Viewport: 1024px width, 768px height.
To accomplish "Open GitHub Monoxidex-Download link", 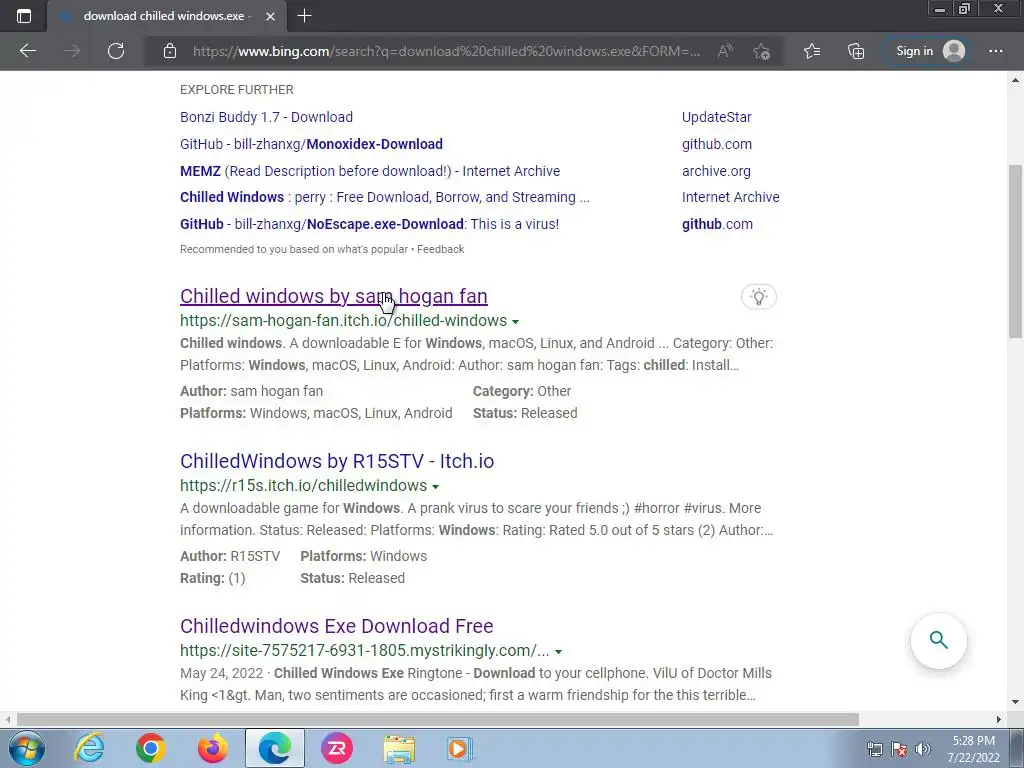I will tap(312, 144).
